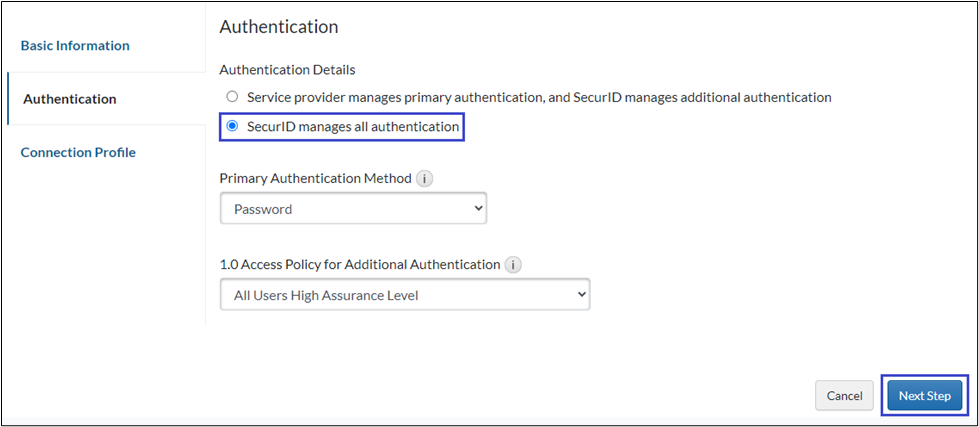Click the '1.0 Access Policy for Additional Authentication' label
979x427 pixels.
(359, 265)
